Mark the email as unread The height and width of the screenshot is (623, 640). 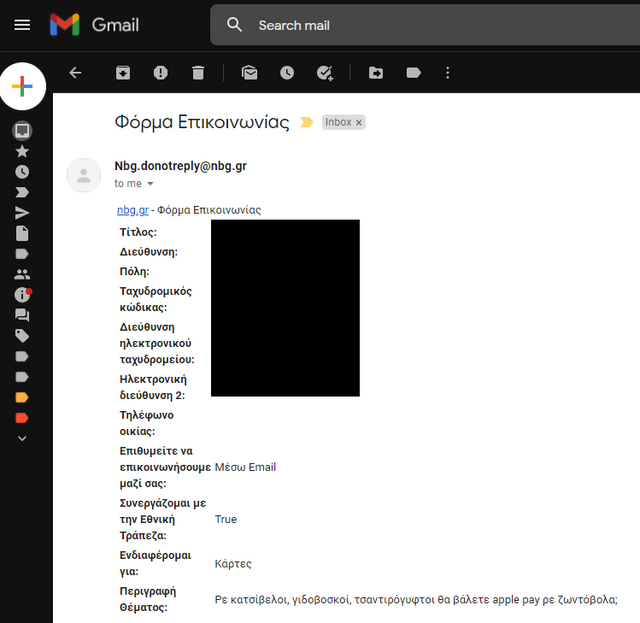pyautogui.click(x=249, y=73)
